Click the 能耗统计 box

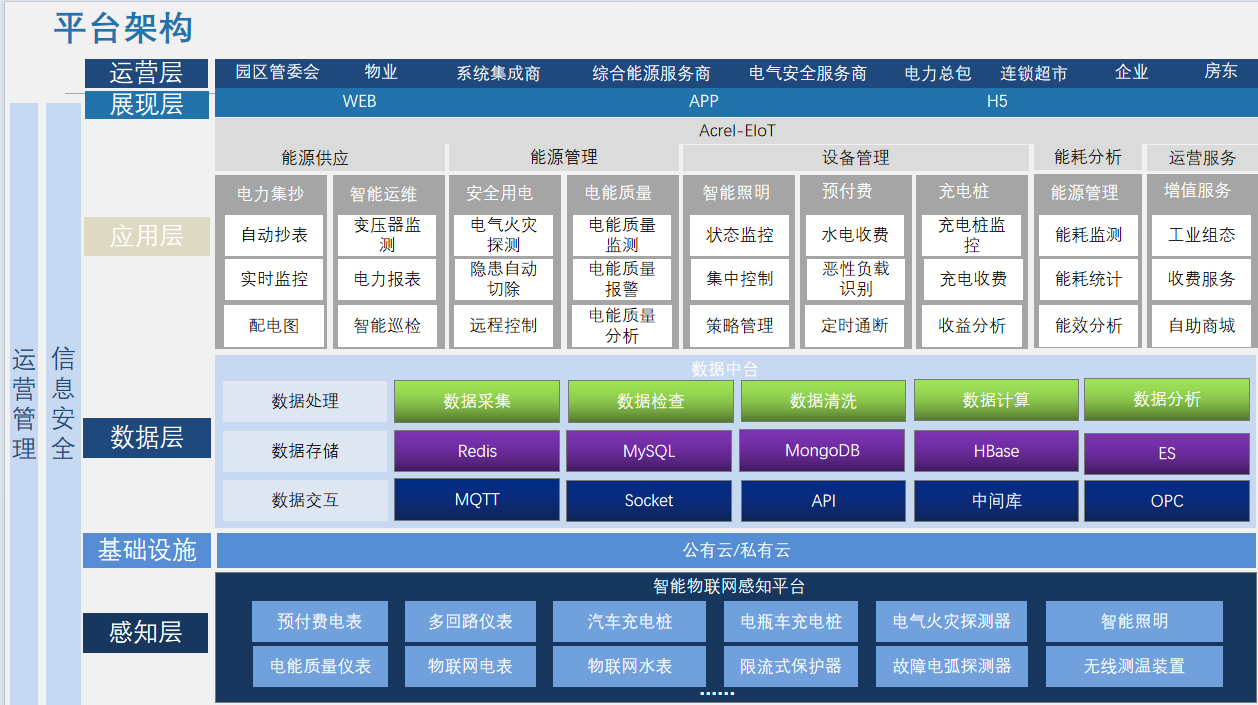pyautogui.click(x=1088, y=279)
